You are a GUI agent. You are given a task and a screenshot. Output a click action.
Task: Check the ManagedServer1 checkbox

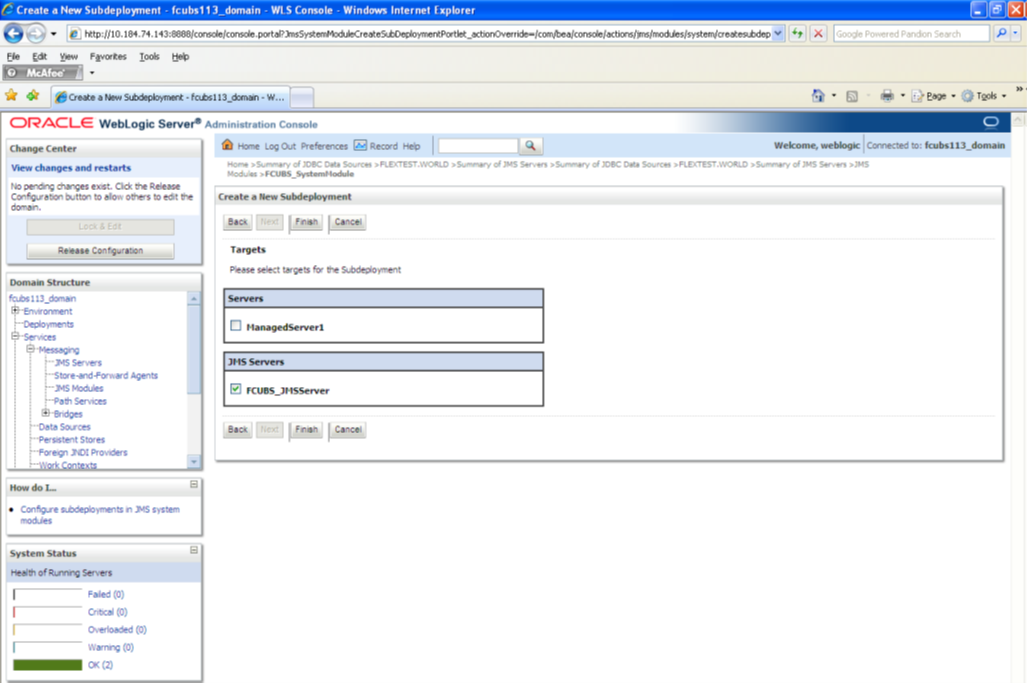(236, 325)
